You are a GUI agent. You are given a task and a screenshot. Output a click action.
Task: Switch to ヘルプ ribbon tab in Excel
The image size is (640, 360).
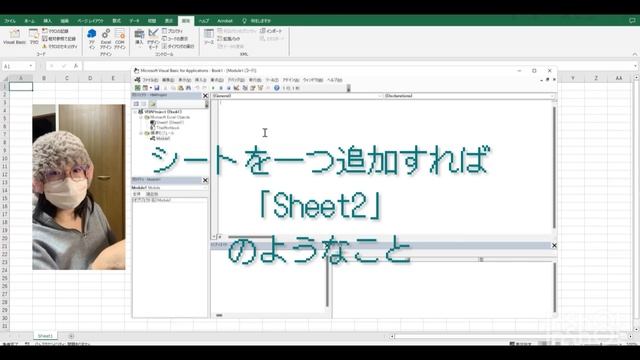tap(204, 21)
